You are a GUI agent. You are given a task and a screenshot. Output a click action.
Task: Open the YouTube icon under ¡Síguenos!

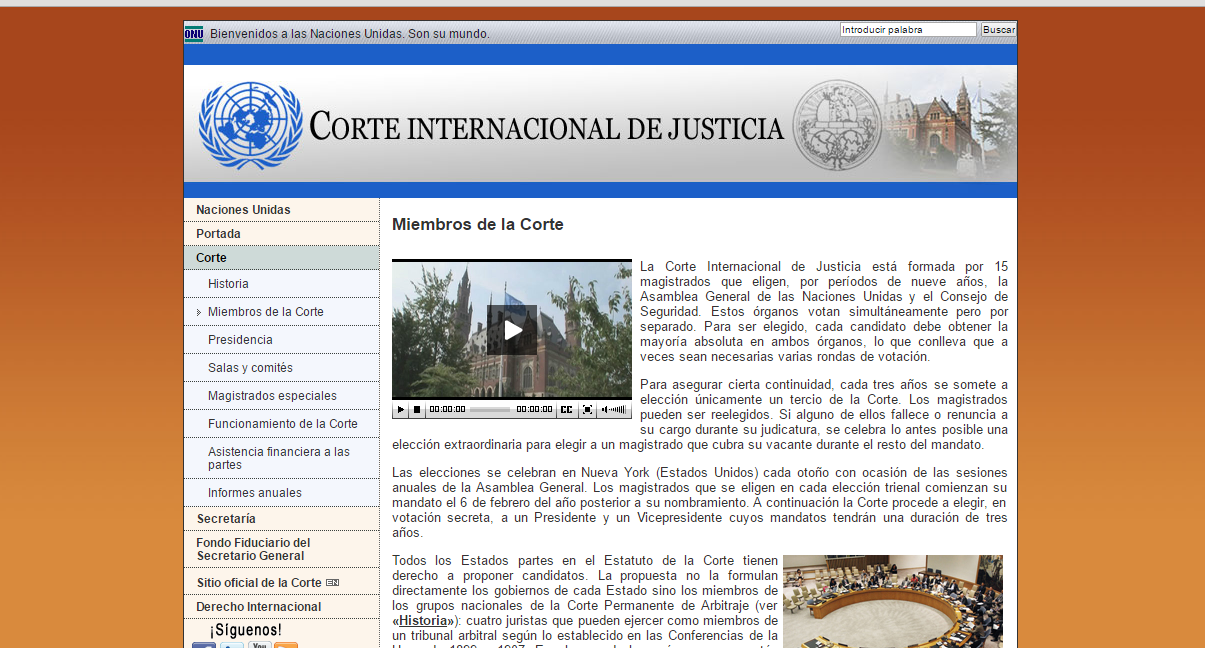259,645
